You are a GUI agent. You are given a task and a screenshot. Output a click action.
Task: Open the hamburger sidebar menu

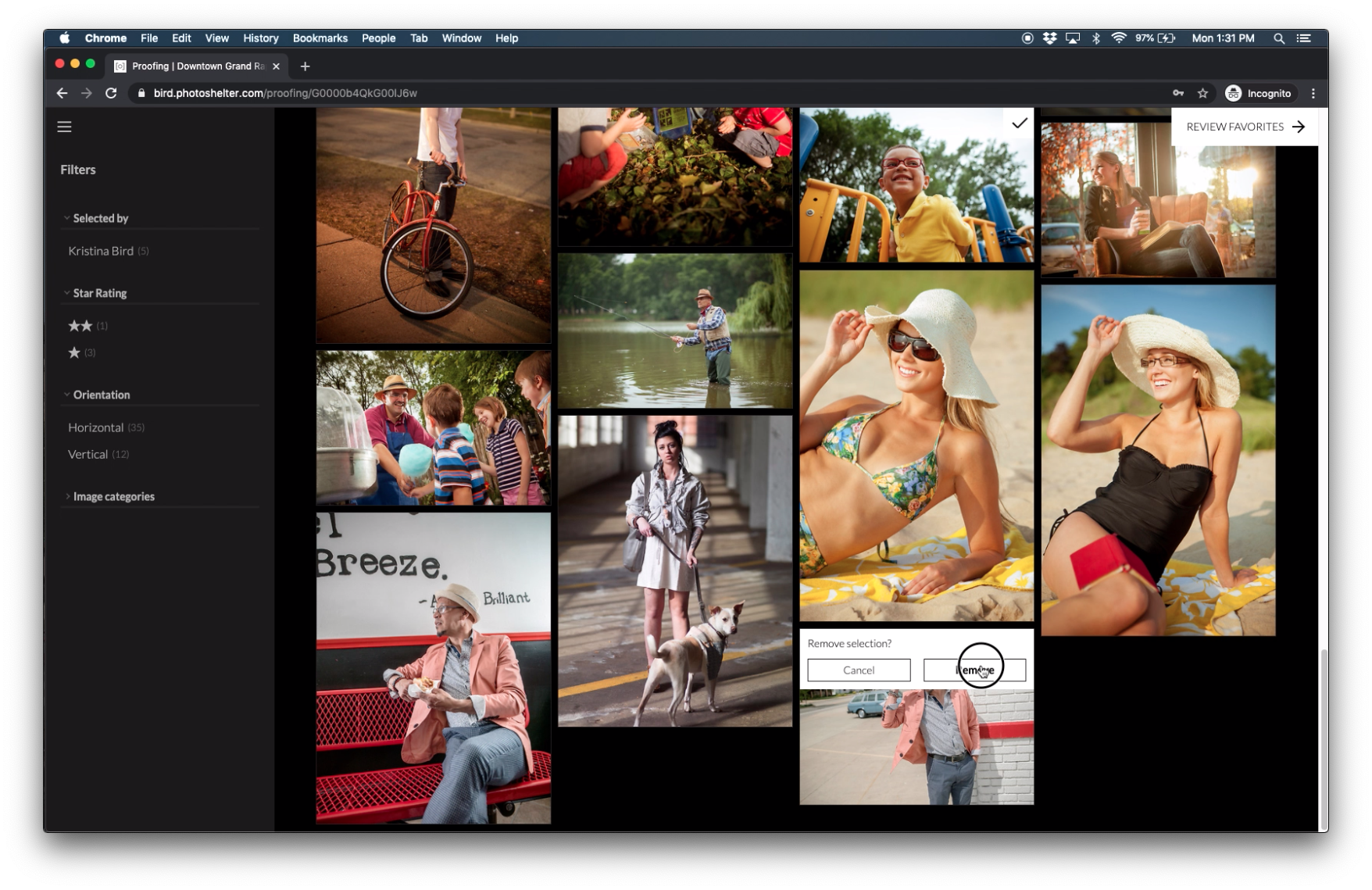tap(64, 127)
